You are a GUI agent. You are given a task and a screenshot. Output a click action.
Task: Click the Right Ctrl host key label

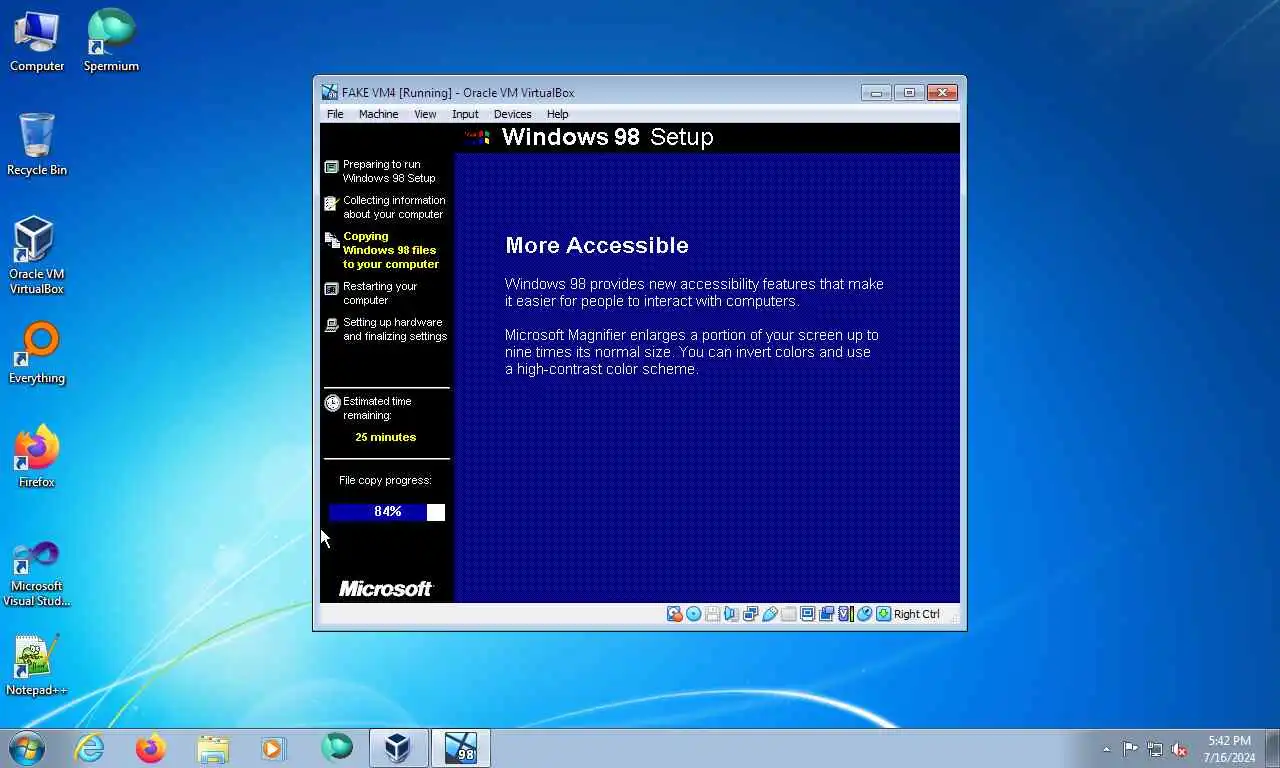point(917,614)
